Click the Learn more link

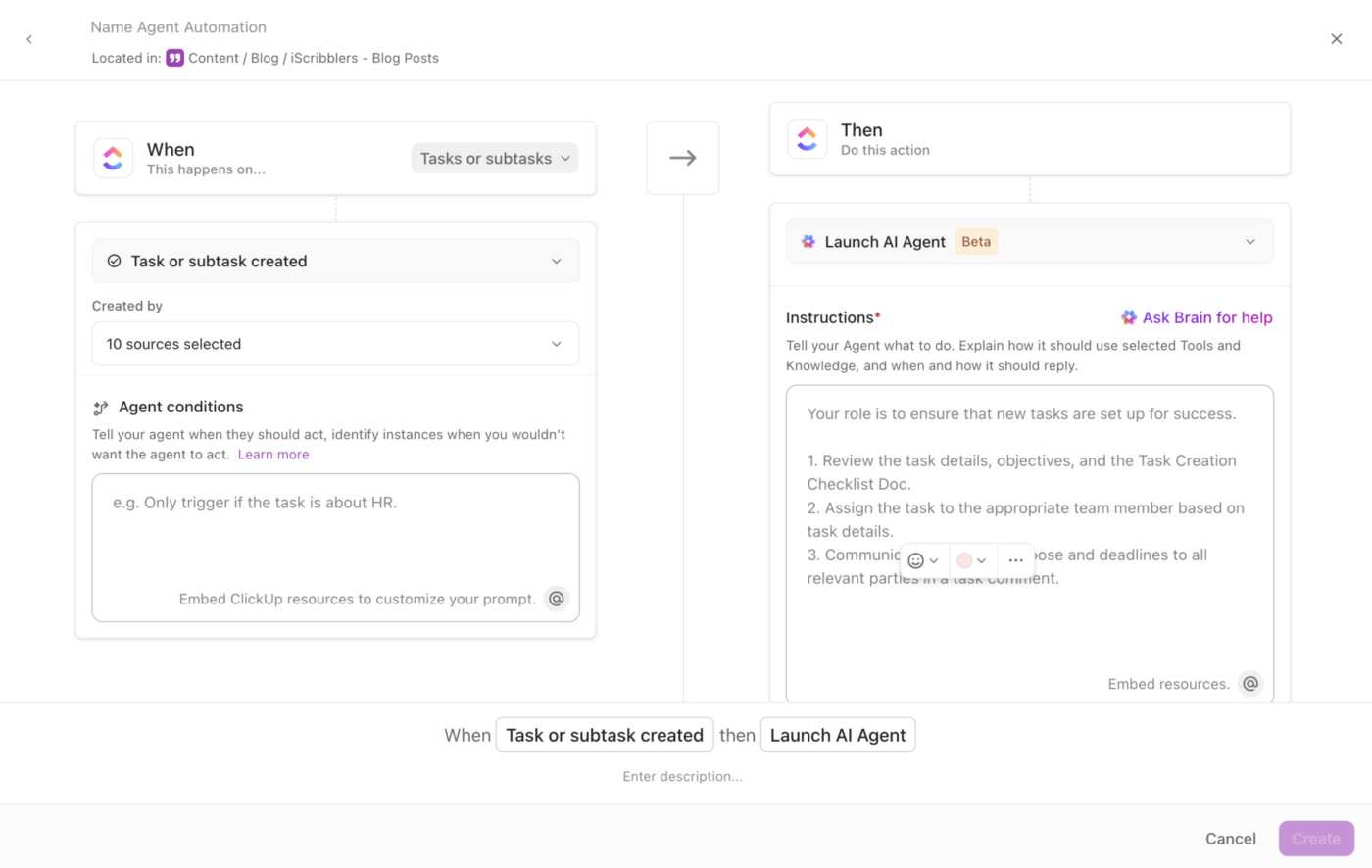coord(272,454)
